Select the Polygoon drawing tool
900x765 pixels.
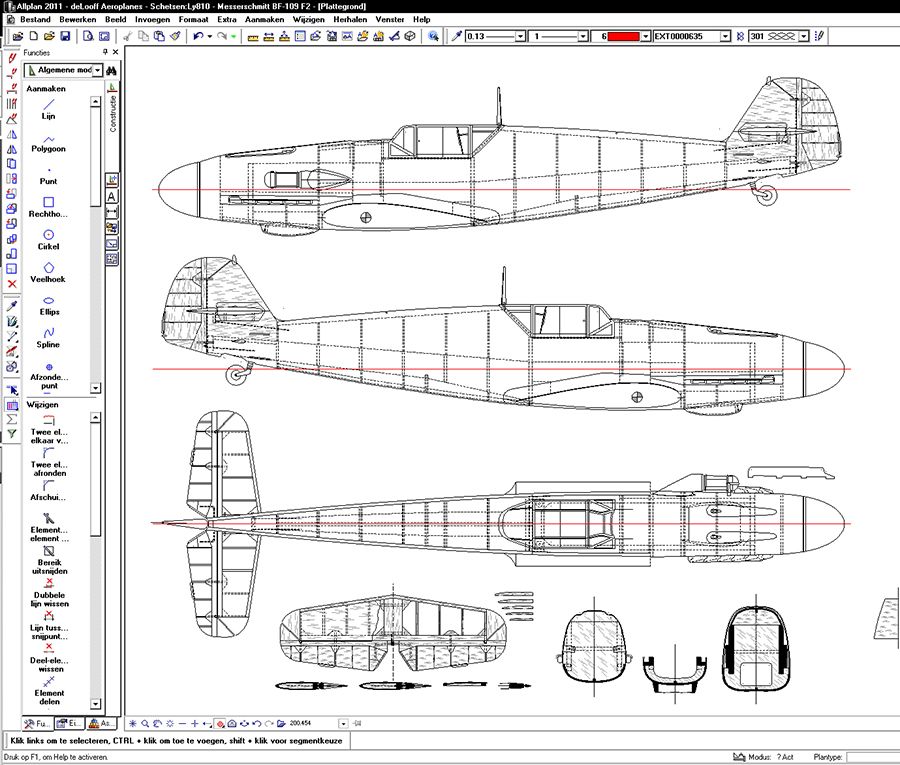[x=48, y=143]
